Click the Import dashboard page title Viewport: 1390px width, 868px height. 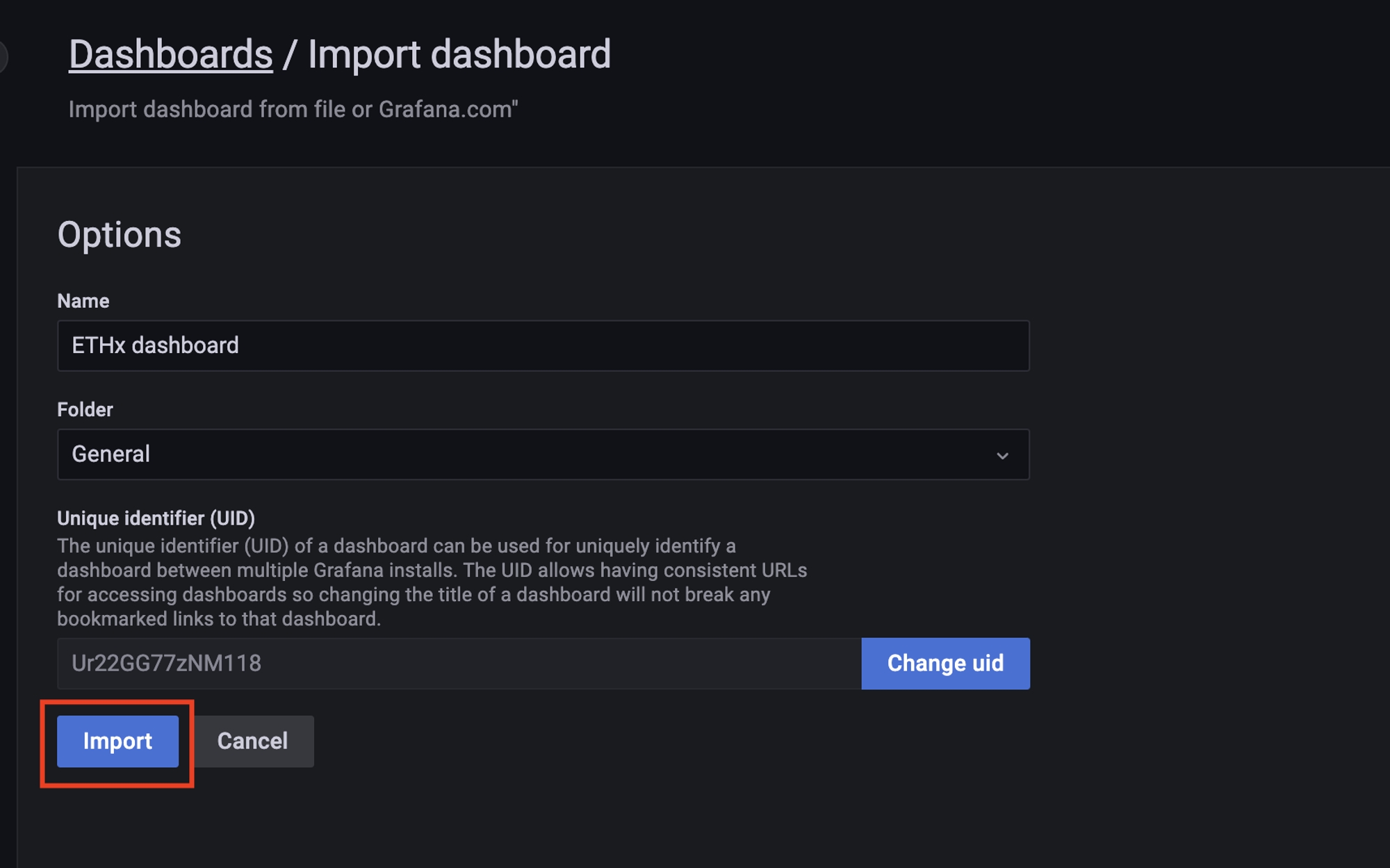tap(459, 54)
